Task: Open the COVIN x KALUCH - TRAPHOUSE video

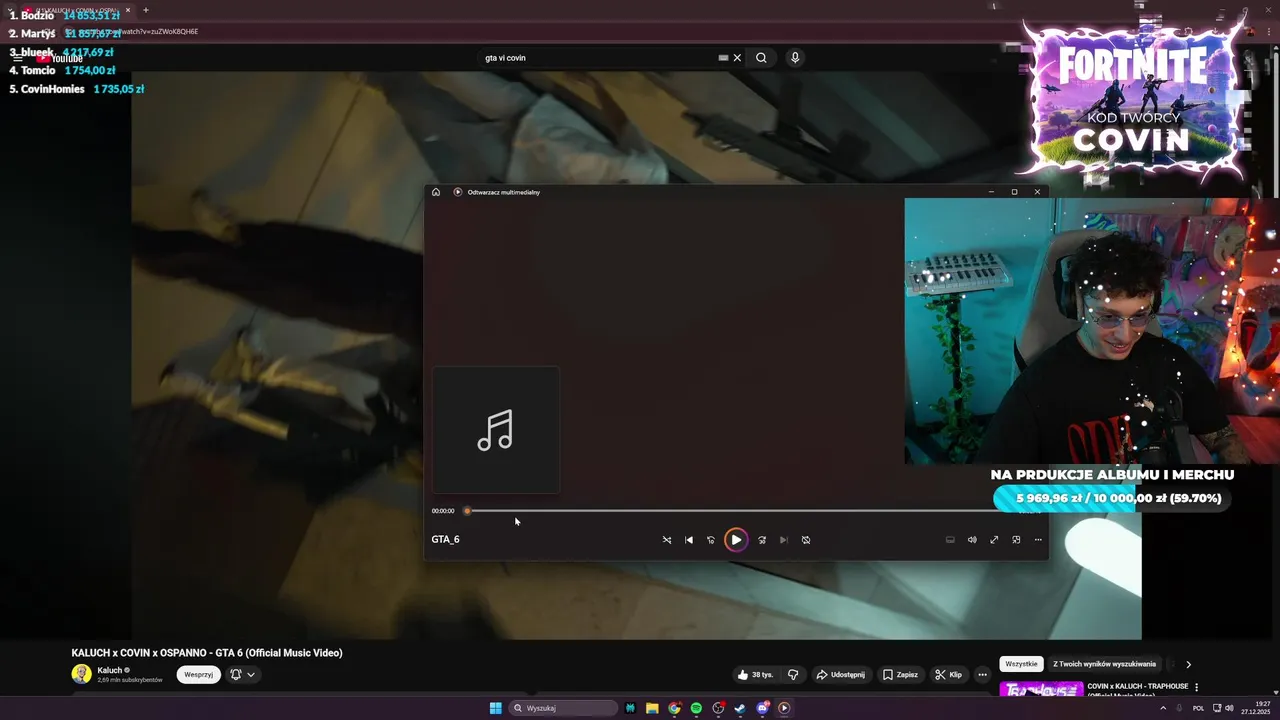Action: (1139, 687)
